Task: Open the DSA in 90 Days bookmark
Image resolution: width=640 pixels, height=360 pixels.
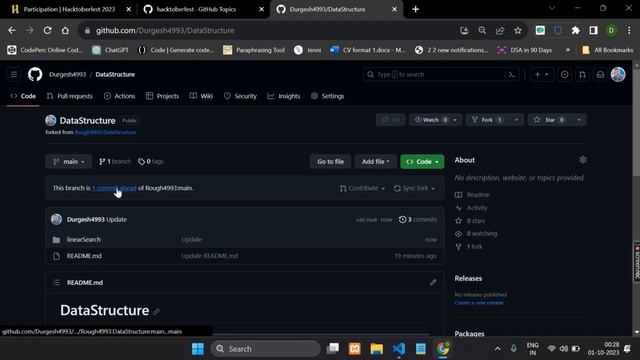Action: pyautogui.click(x=525, y=50)
